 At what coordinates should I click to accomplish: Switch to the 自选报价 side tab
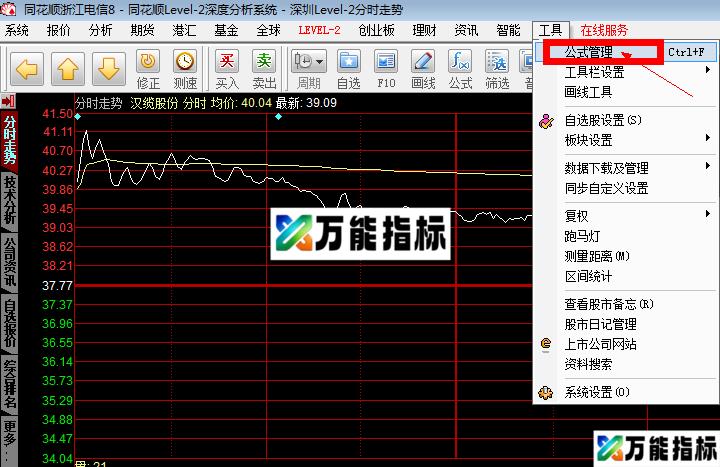click(10, 323)
